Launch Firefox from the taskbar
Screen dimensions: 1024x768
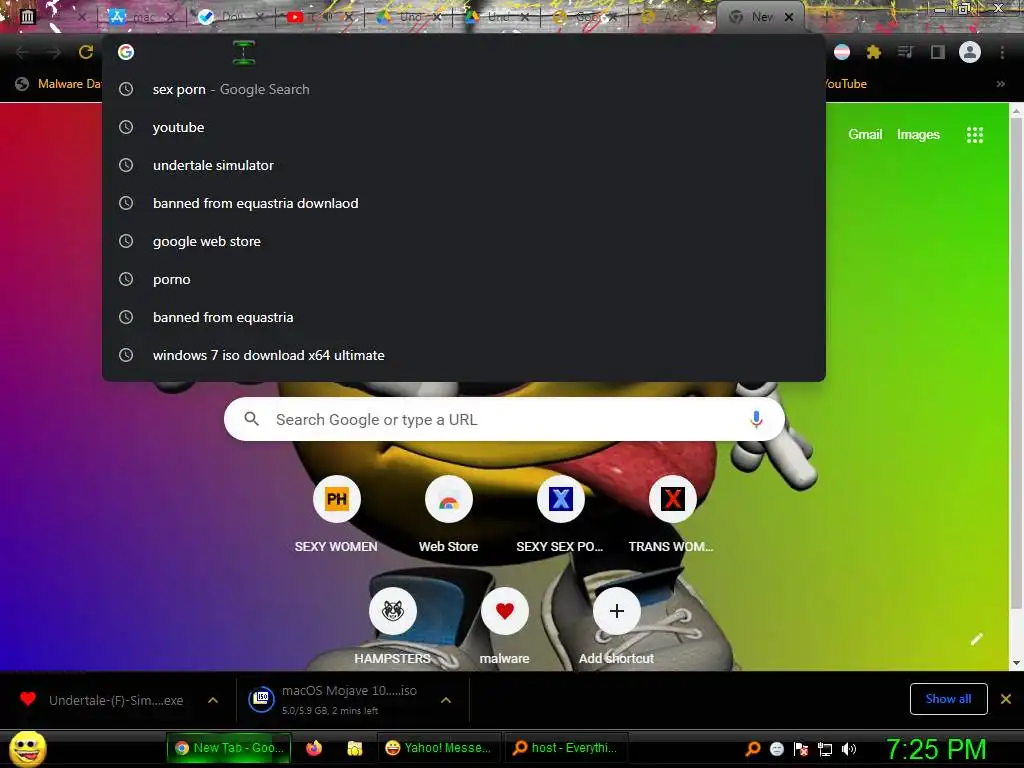[x=314, y=748]
